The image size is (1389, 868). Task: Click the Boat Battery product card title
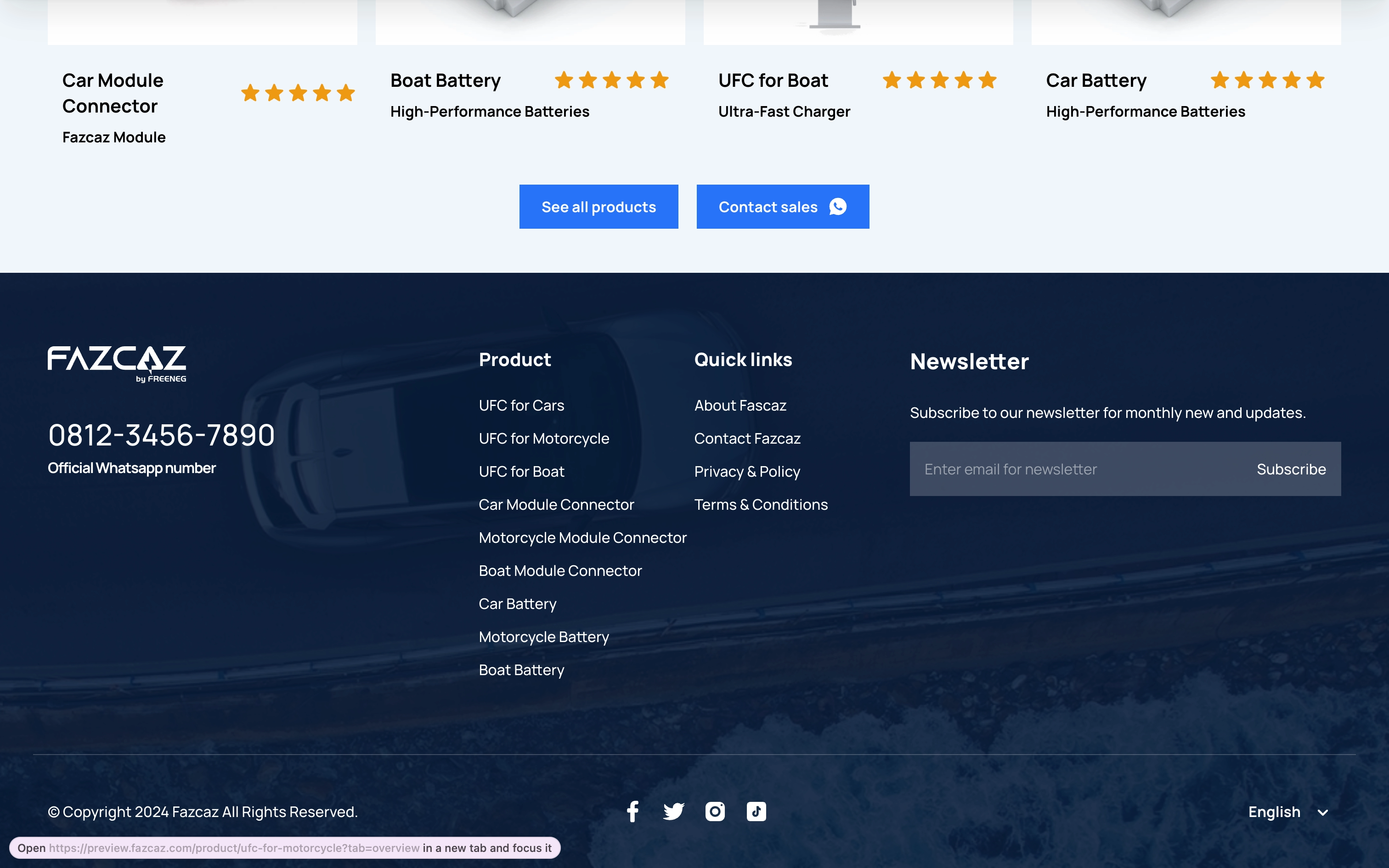[446, 80]
